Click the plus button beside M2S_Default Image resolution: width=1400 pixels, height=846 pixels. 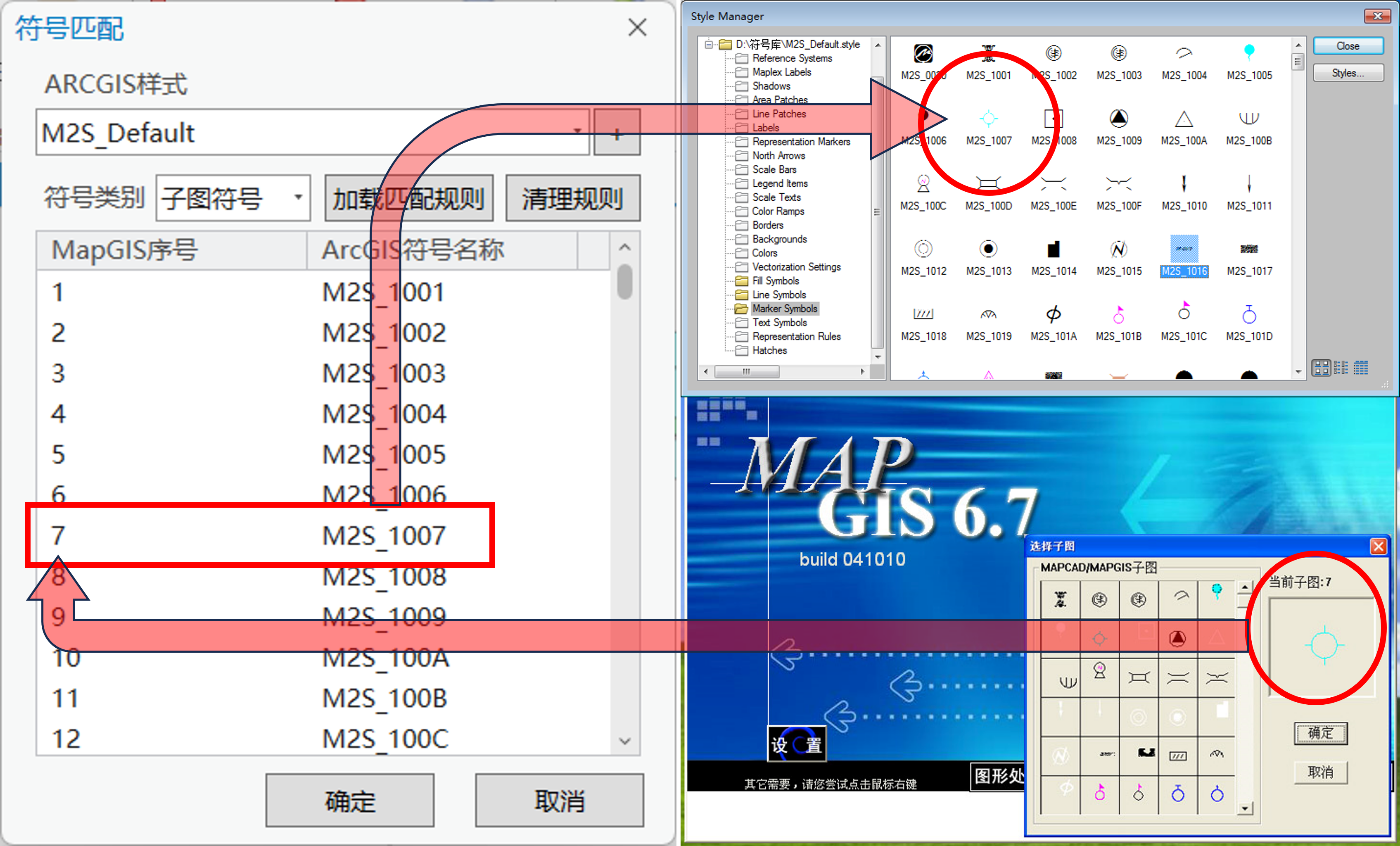(x=617, y=132)
